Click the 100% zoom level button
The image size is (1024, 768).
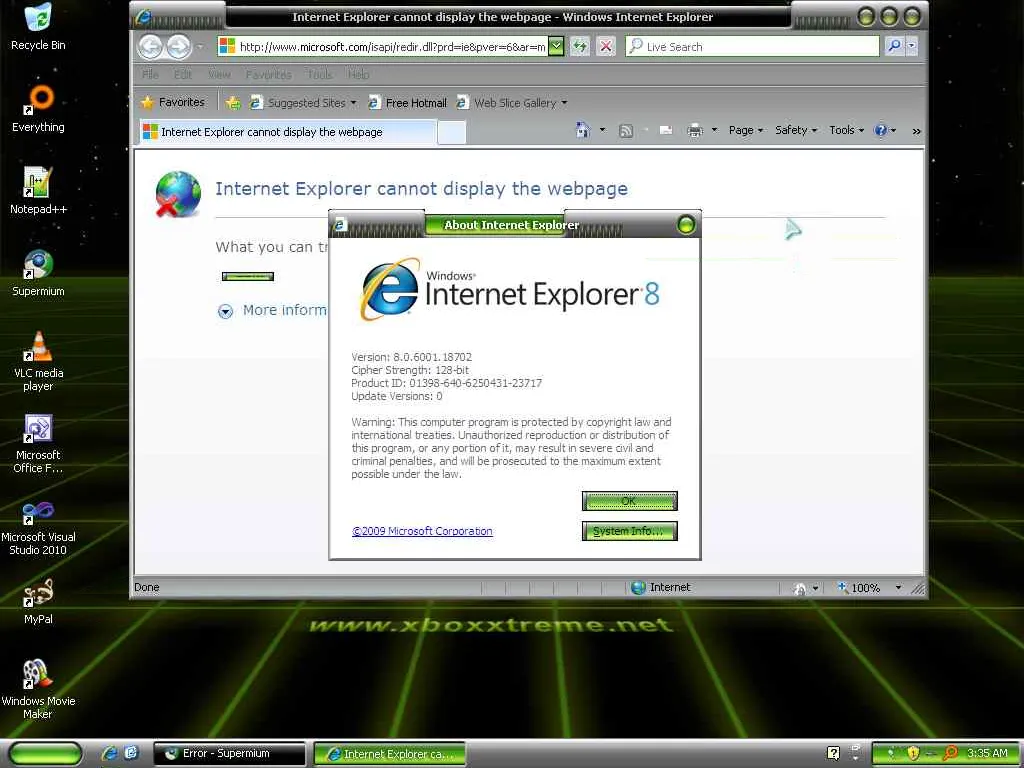point(859,588)
